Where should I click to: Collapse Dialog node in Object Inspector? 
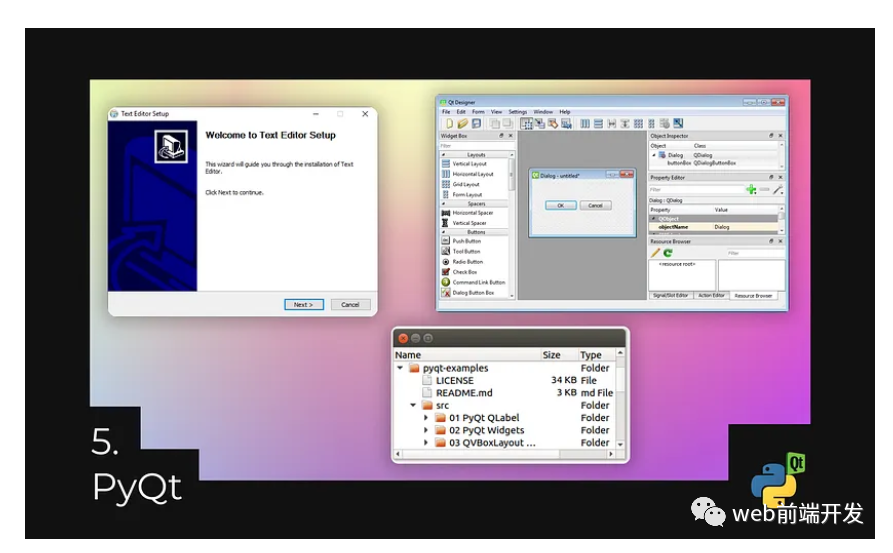coord(654,154)
